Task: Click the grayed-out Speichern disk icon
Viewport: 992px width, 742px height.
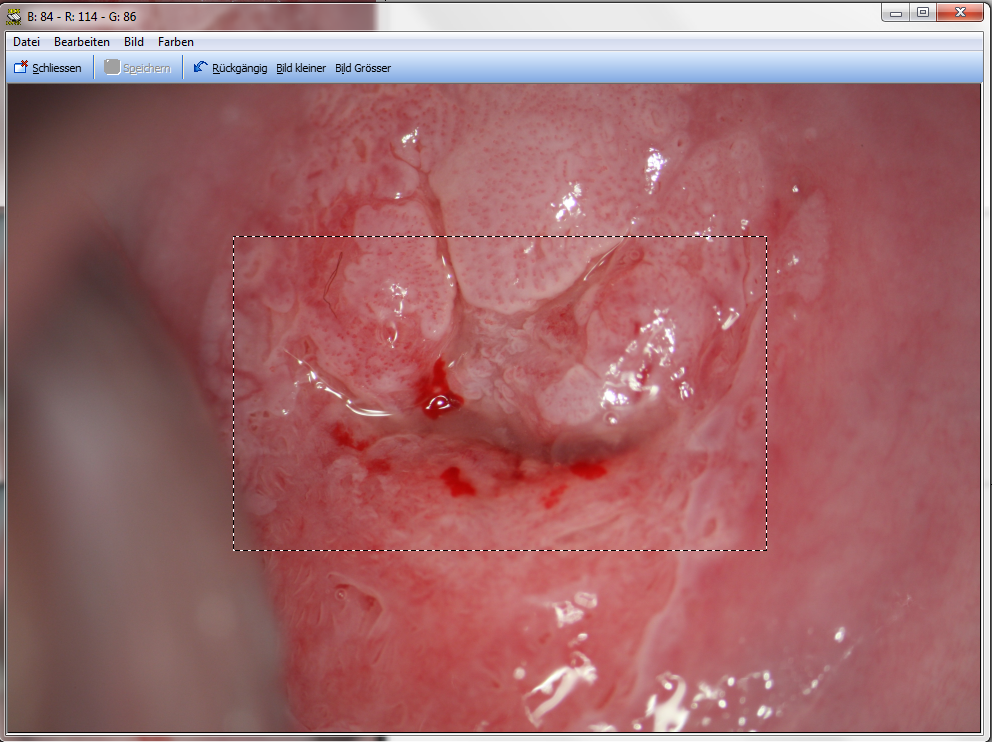Action: [112, 68]
